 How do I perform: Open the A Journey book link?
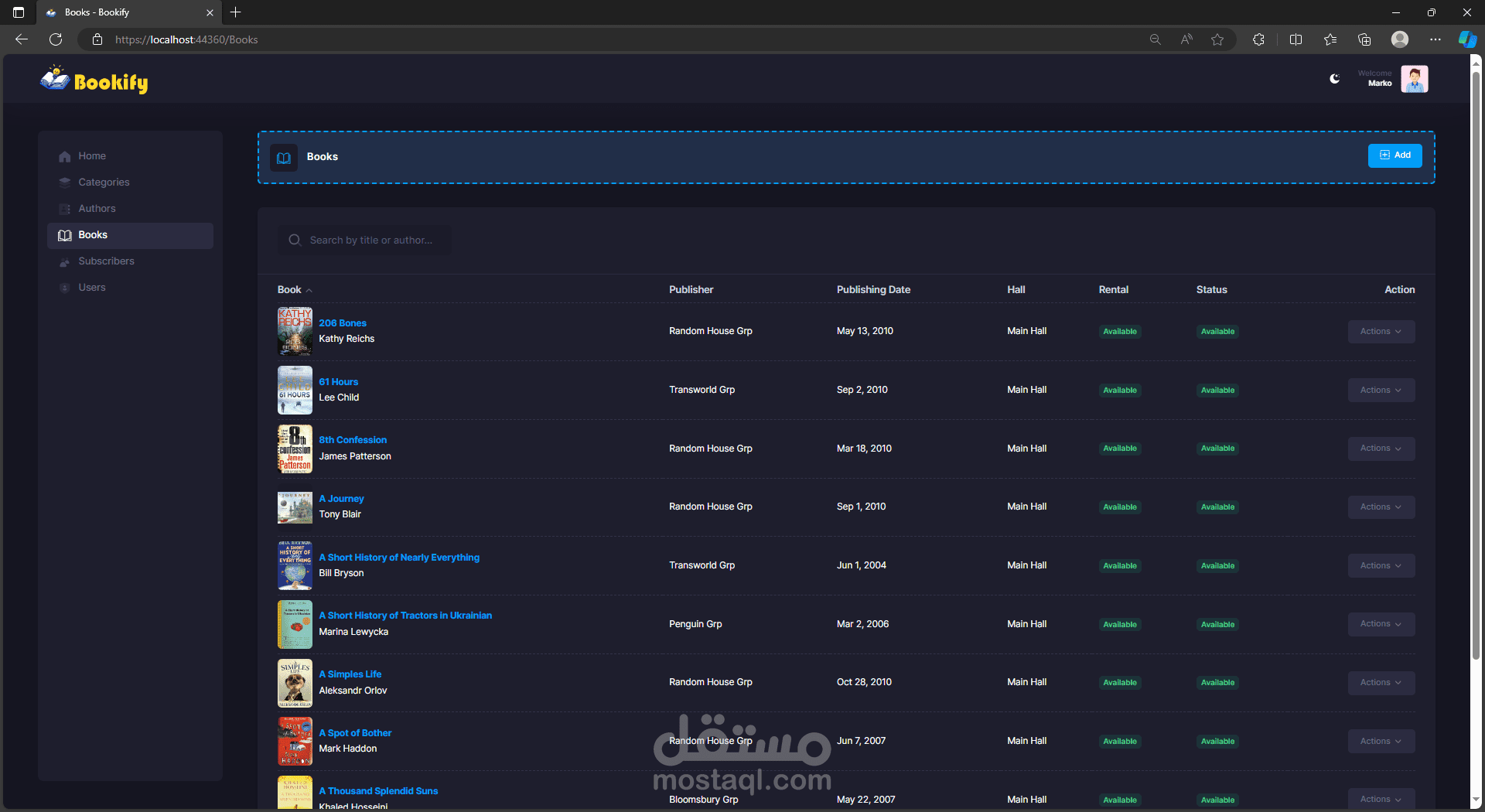[341, 499]
